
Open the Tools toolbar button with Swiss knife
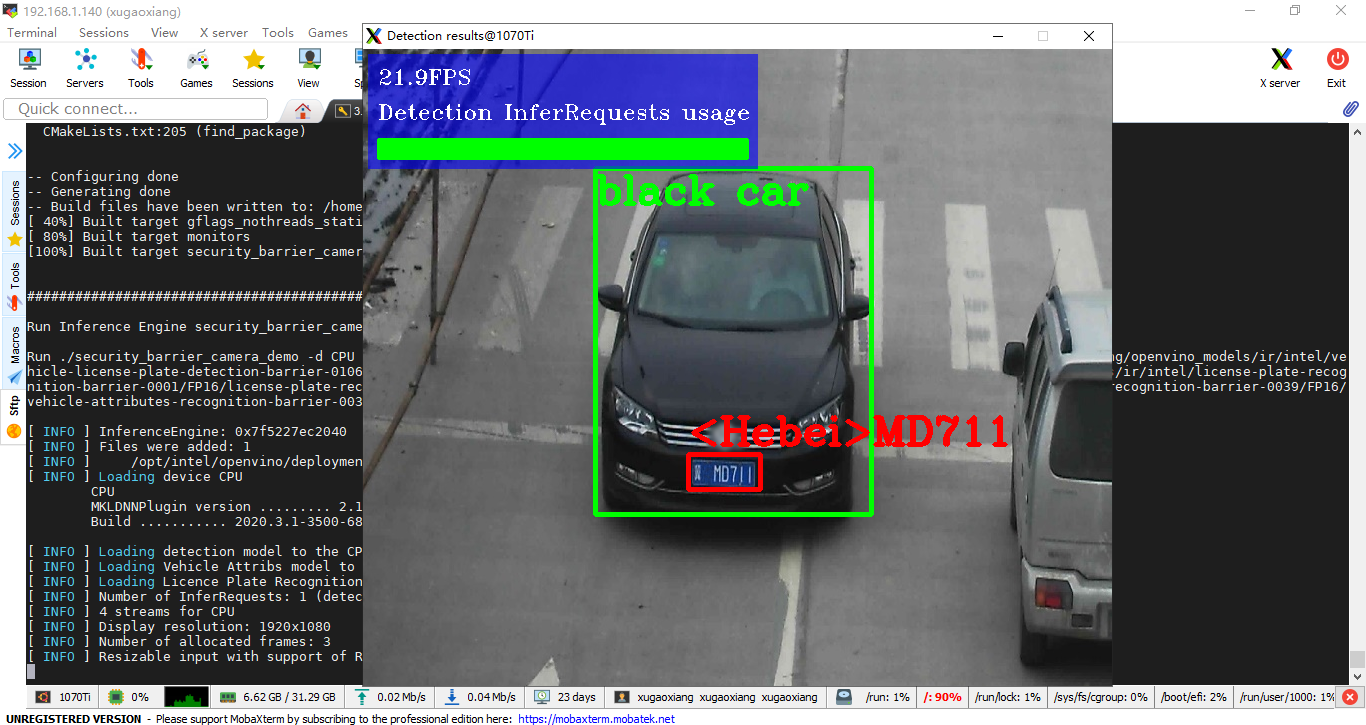[141, 68]
